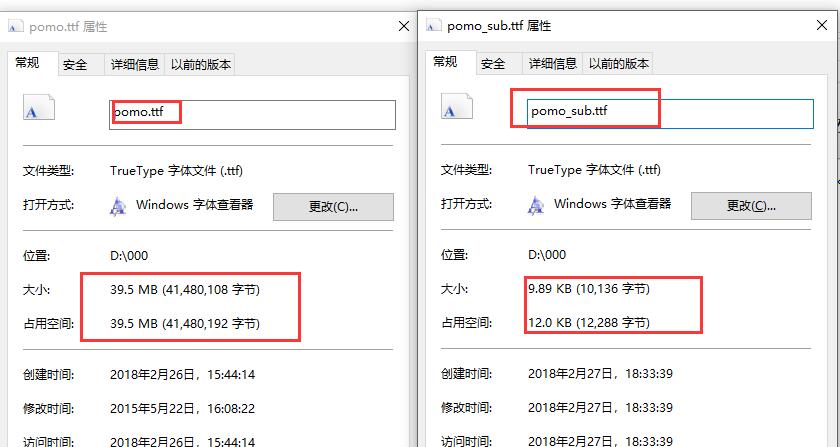The image size is (840, 447).
Task: Click 更改(C)... button in pomo.ttf dialog
Action: (x=333, y=207)
